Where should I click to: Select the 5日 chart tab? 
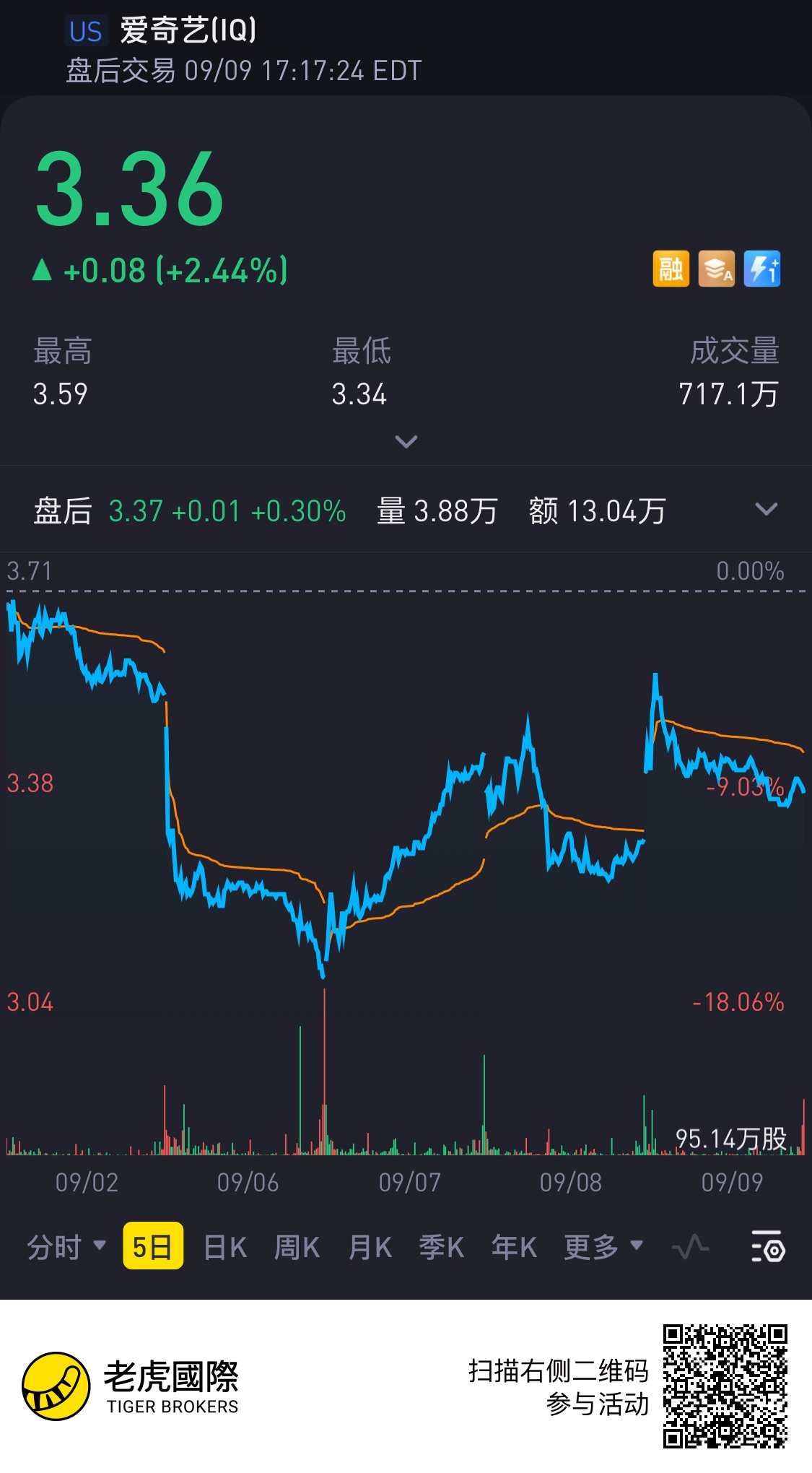153,1246
